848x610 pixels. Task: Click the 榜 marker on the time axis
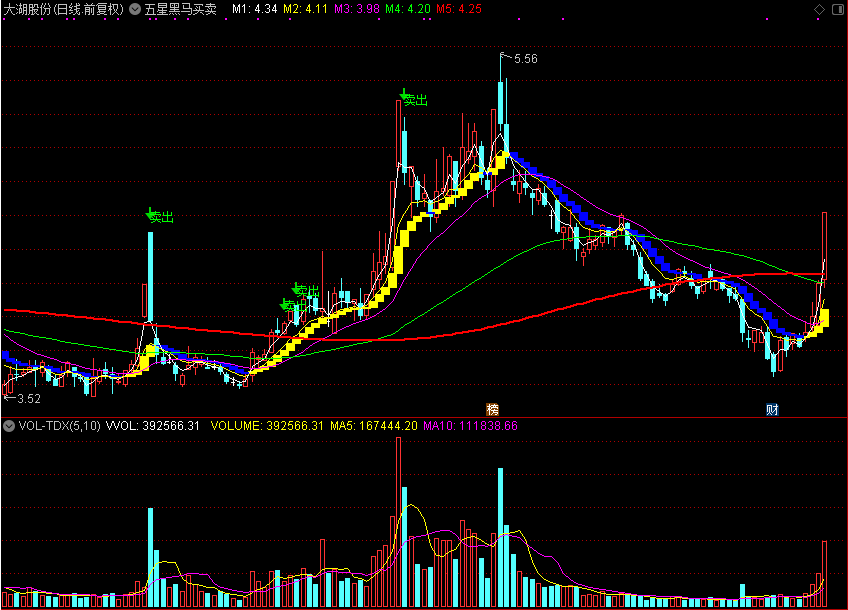[492, 409]
